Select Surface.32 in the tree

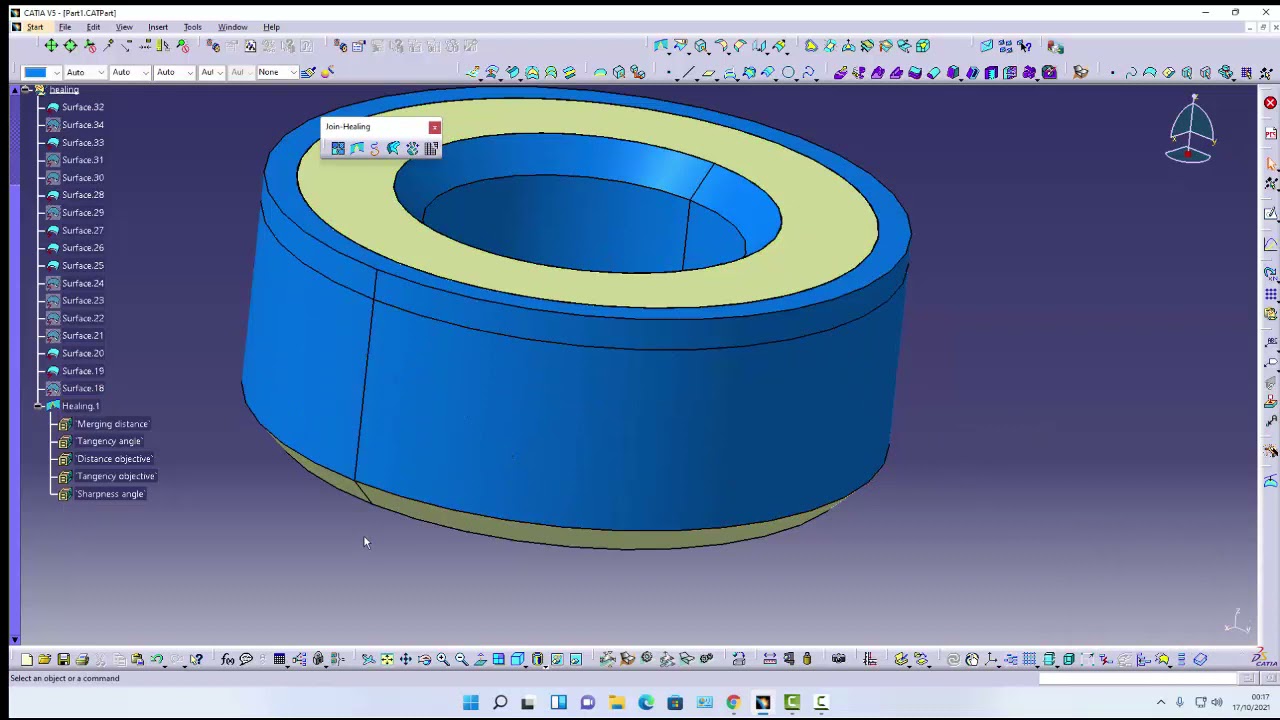[82, 107]
